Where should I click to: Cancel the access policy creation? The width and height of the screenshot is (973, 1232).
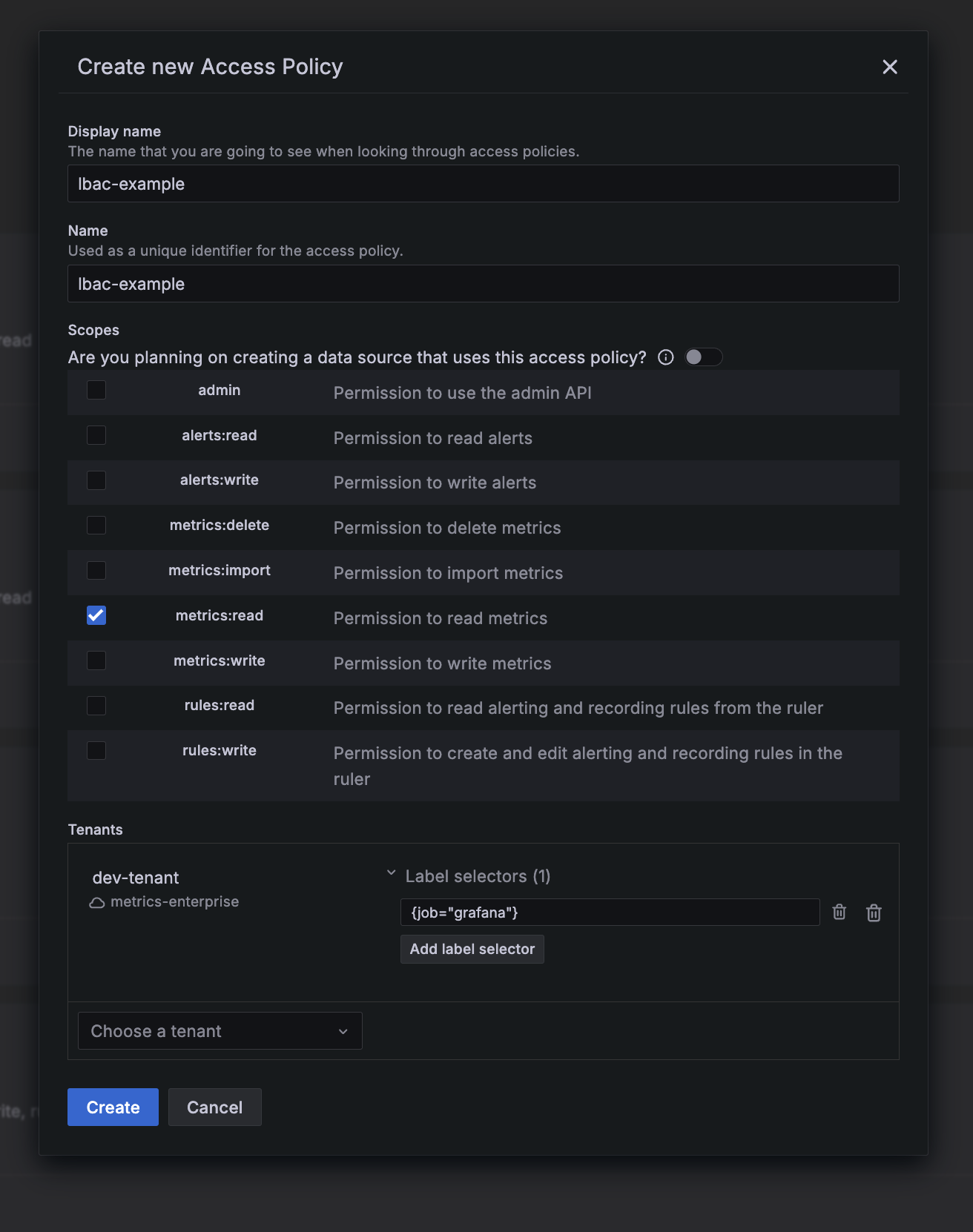click(214, 1107)
